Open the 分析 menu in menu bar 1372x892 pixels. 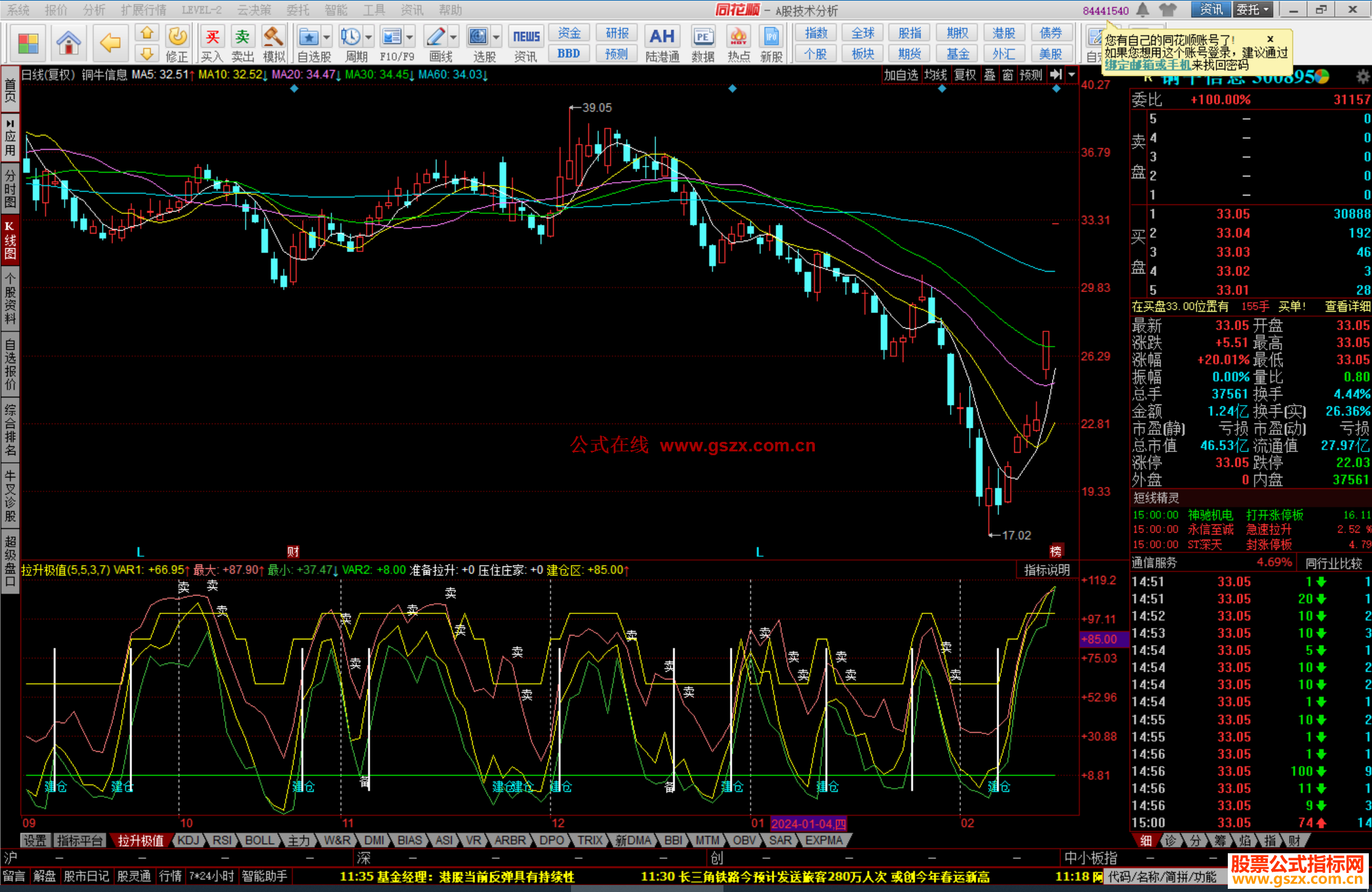(94, 10)
